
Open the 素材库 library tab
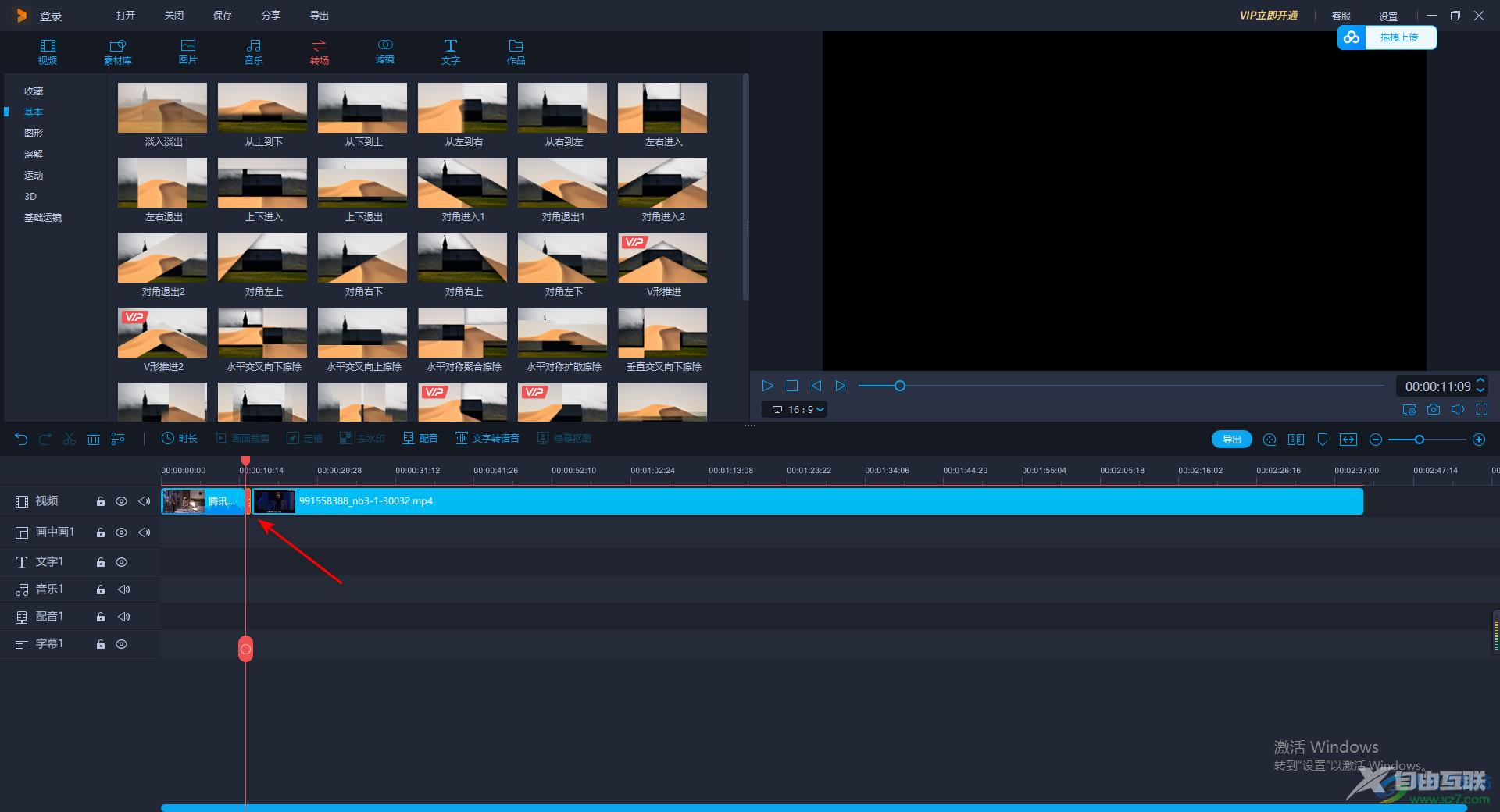coord(118,52)
